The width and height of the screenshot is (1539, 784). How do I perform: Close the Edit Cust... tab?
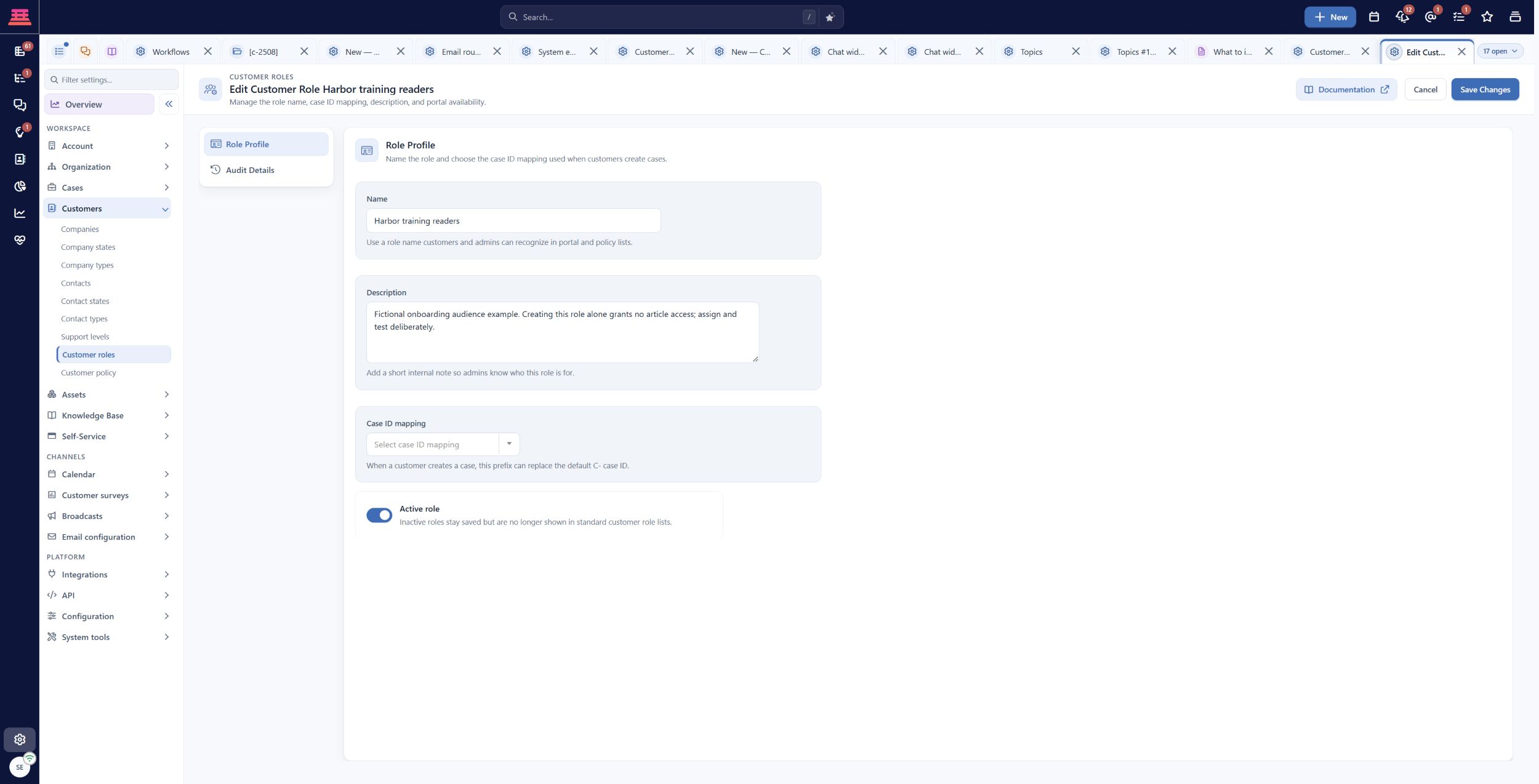(x=1461, y=52)
